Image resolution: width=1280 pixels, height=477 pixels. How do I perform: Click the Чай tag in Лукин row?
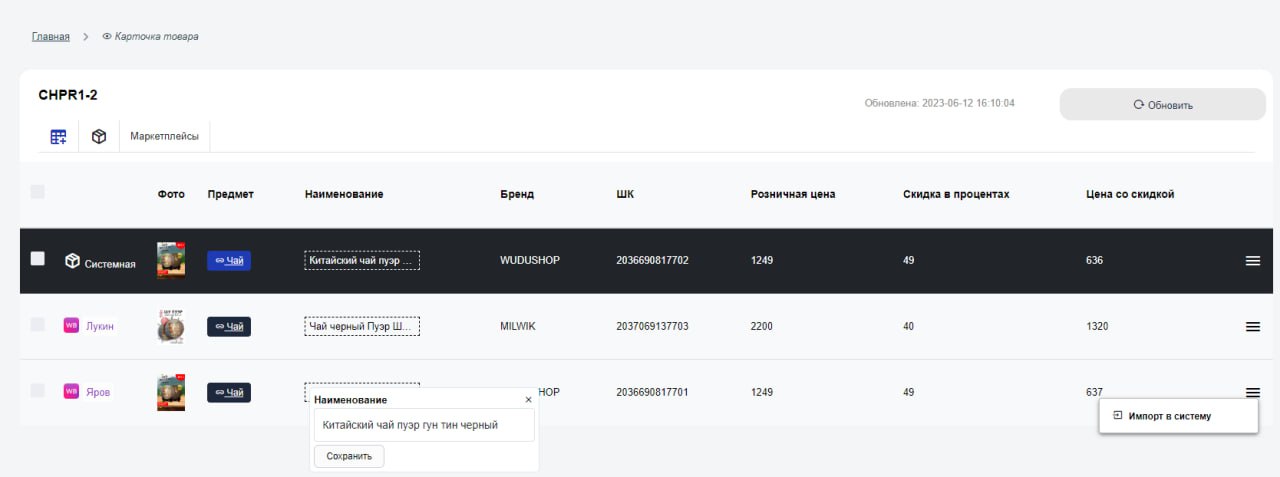coord(229,326)
